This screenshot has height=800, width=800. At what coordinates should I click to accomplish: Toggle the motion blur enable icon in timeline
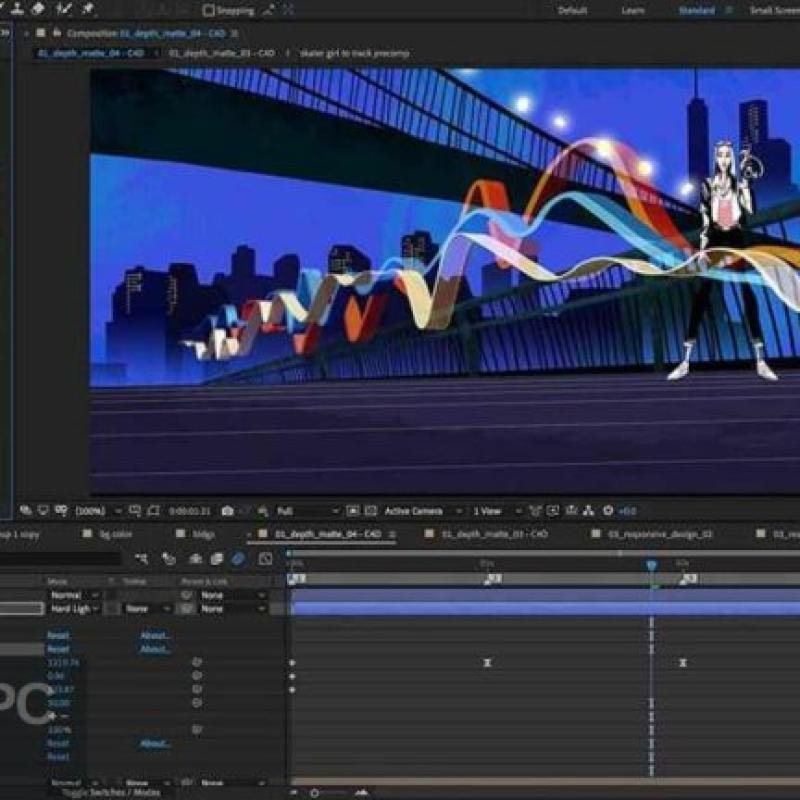click(238, 559)
